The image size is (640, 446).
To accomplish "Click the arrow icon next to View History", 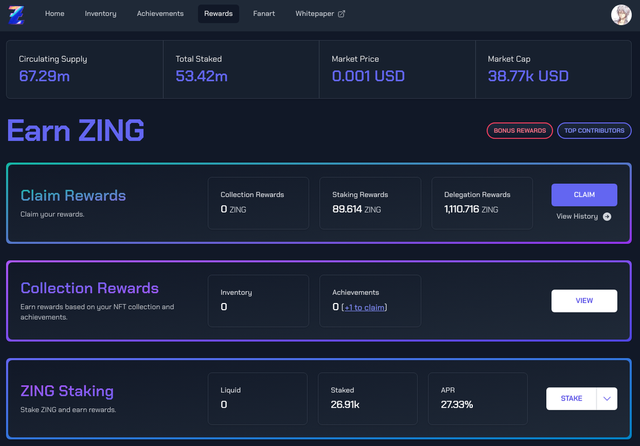I will (x=607, y=216).
